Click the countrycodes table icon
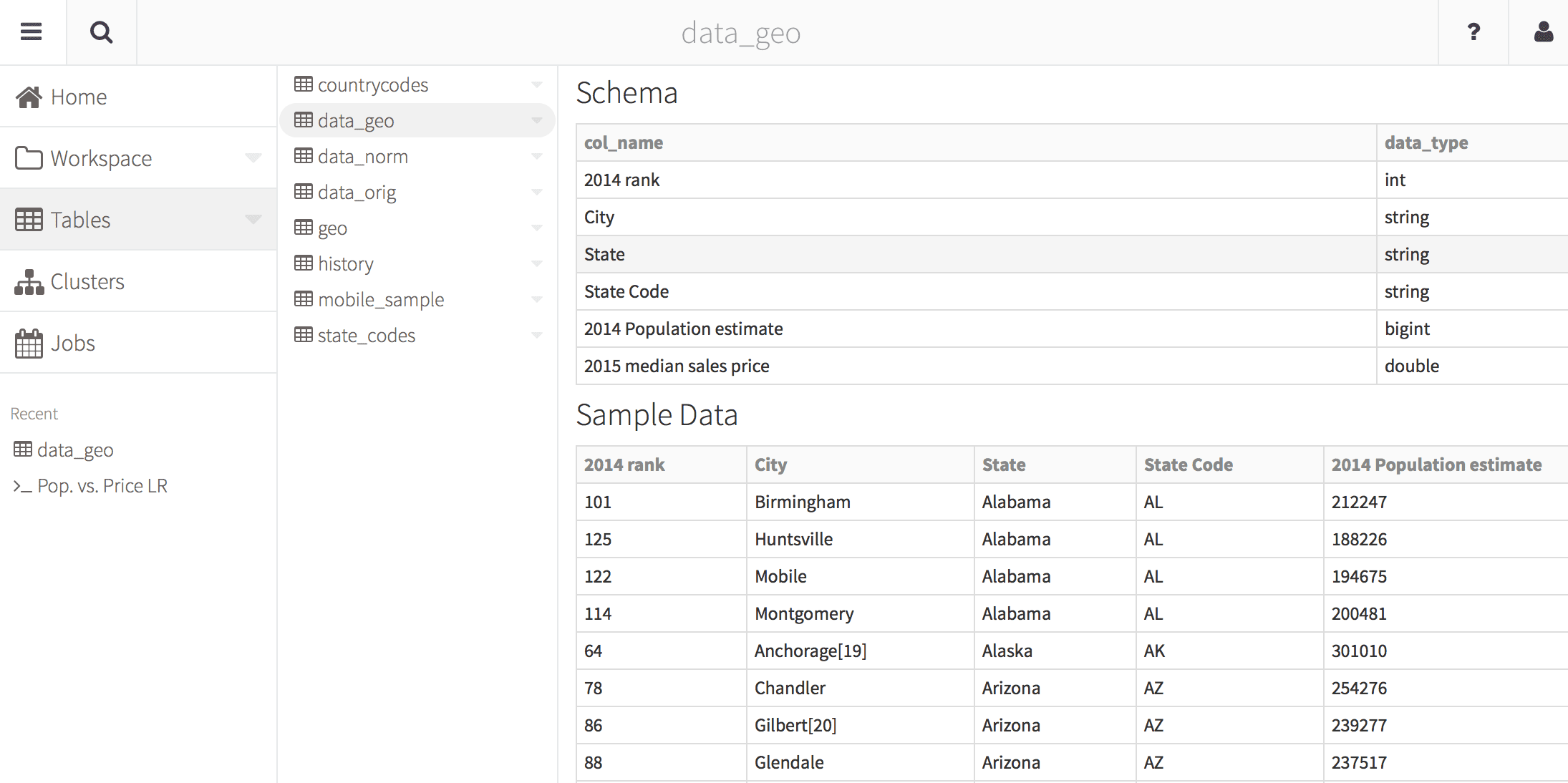1568x783 pixels. click(x=304, y=84)
